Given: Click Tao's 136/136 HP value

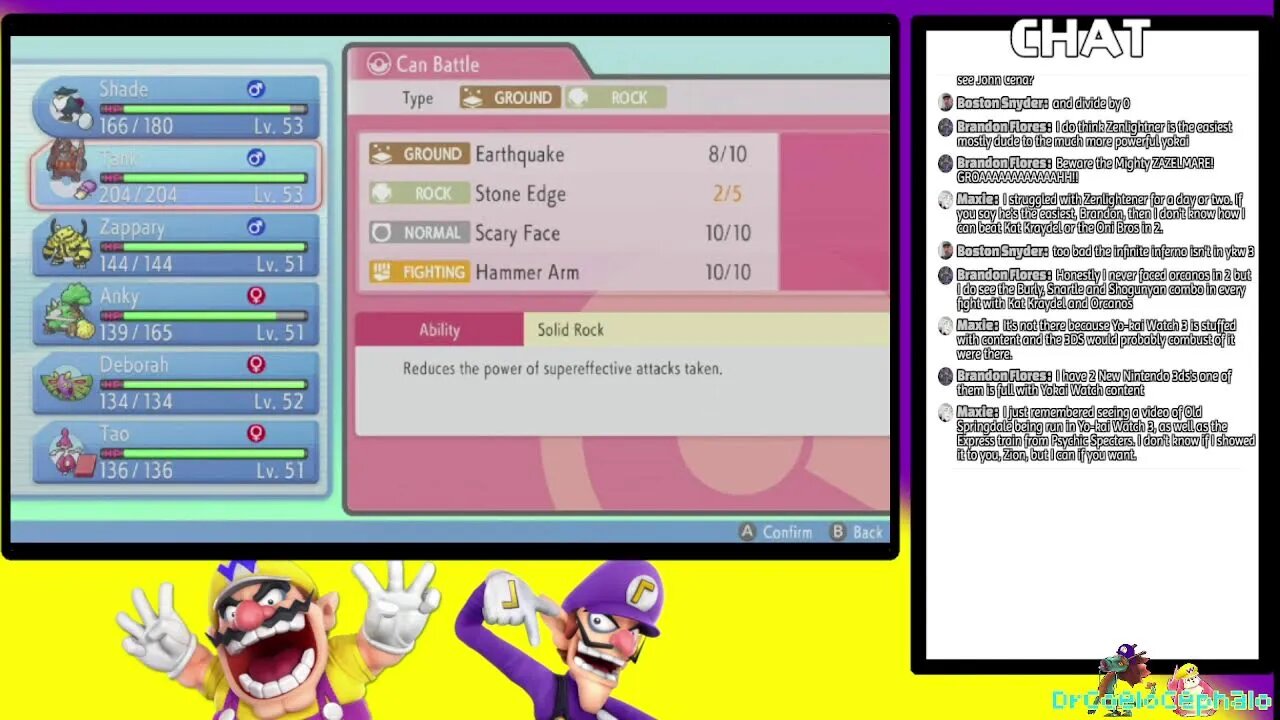Looking at the screenshot, I should click(136, 470).
